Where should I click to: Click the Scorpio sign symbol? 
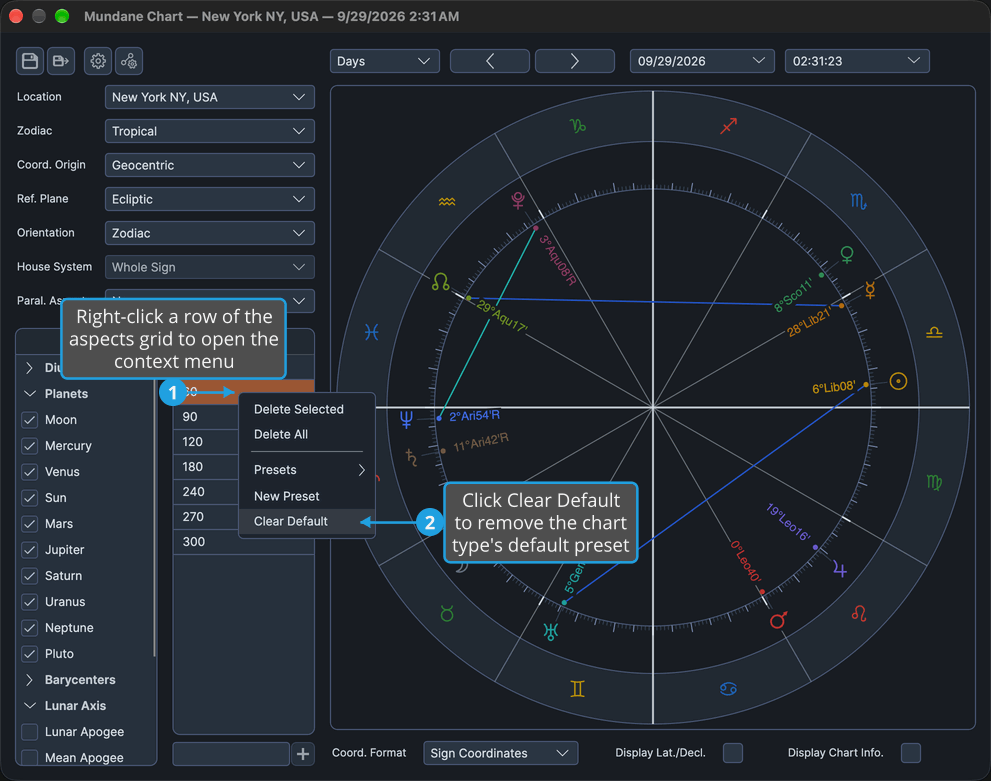pyautogui.click(x=858, y=202)
